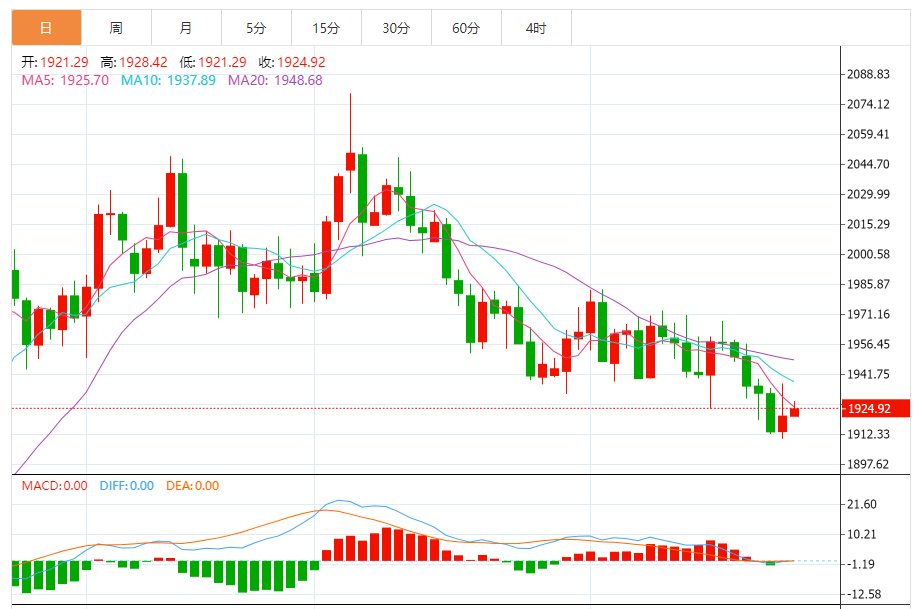Click the DIFF:0.00 indicator label
This screenshot has width=918, height=609.
pos(126,485)
